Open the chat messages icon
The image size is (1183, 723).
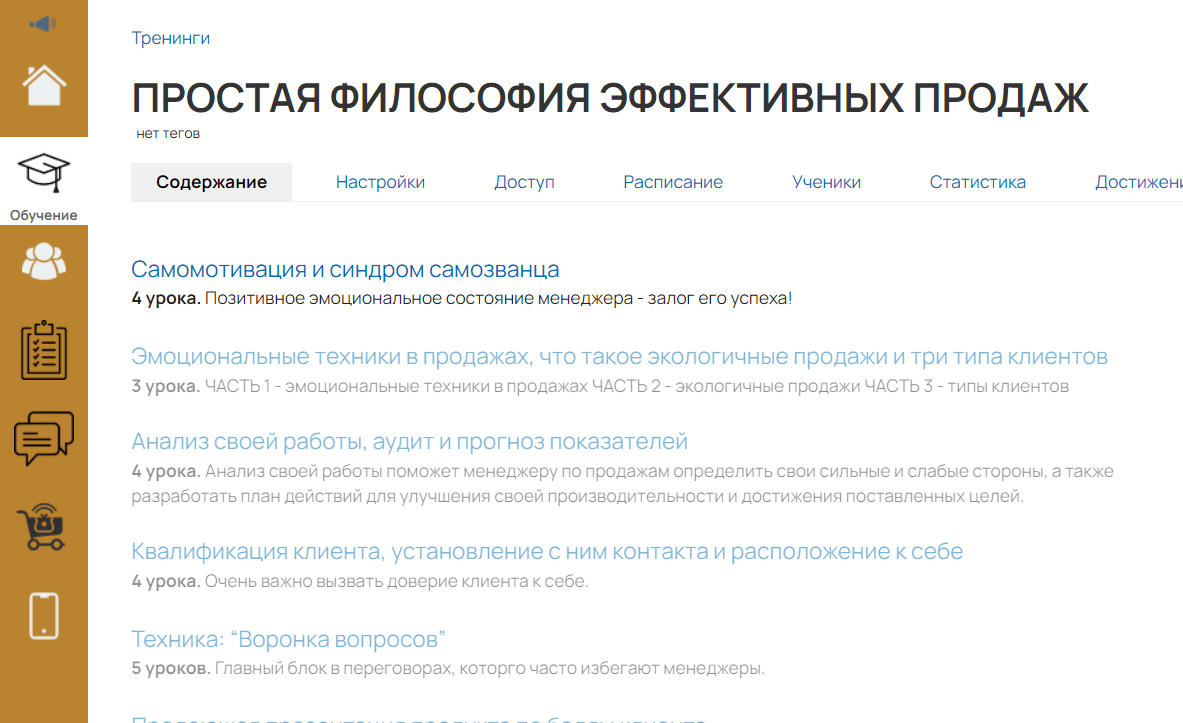coord(44,438)
